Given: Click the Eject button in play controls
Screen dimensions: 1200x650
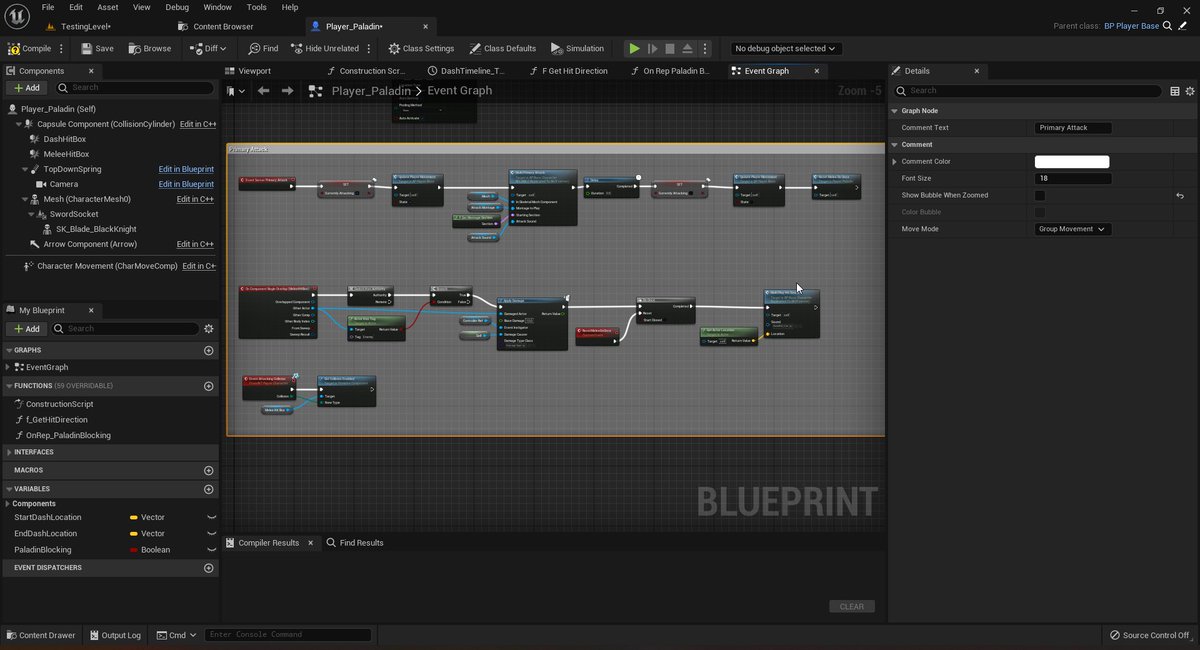Looking at the screenshot, I should click(x=688, y=48).
